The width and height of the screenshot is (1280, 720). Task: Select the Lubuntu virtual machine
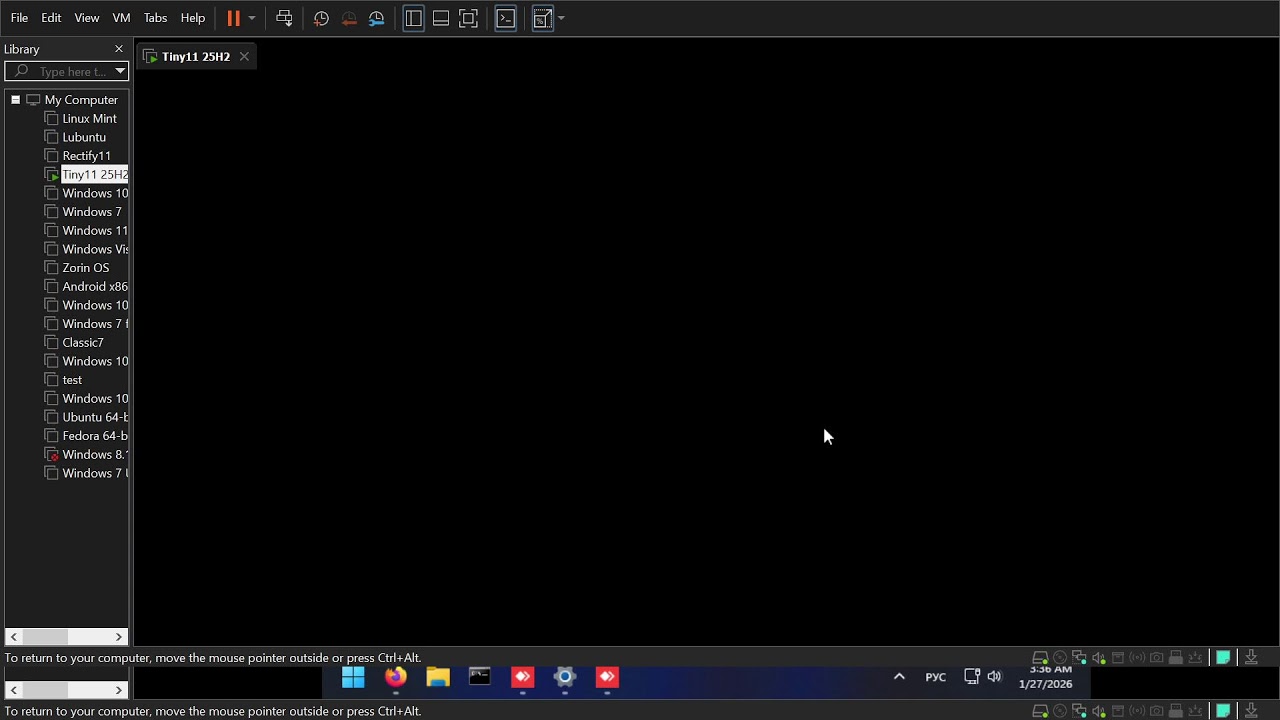pos(84,137)
